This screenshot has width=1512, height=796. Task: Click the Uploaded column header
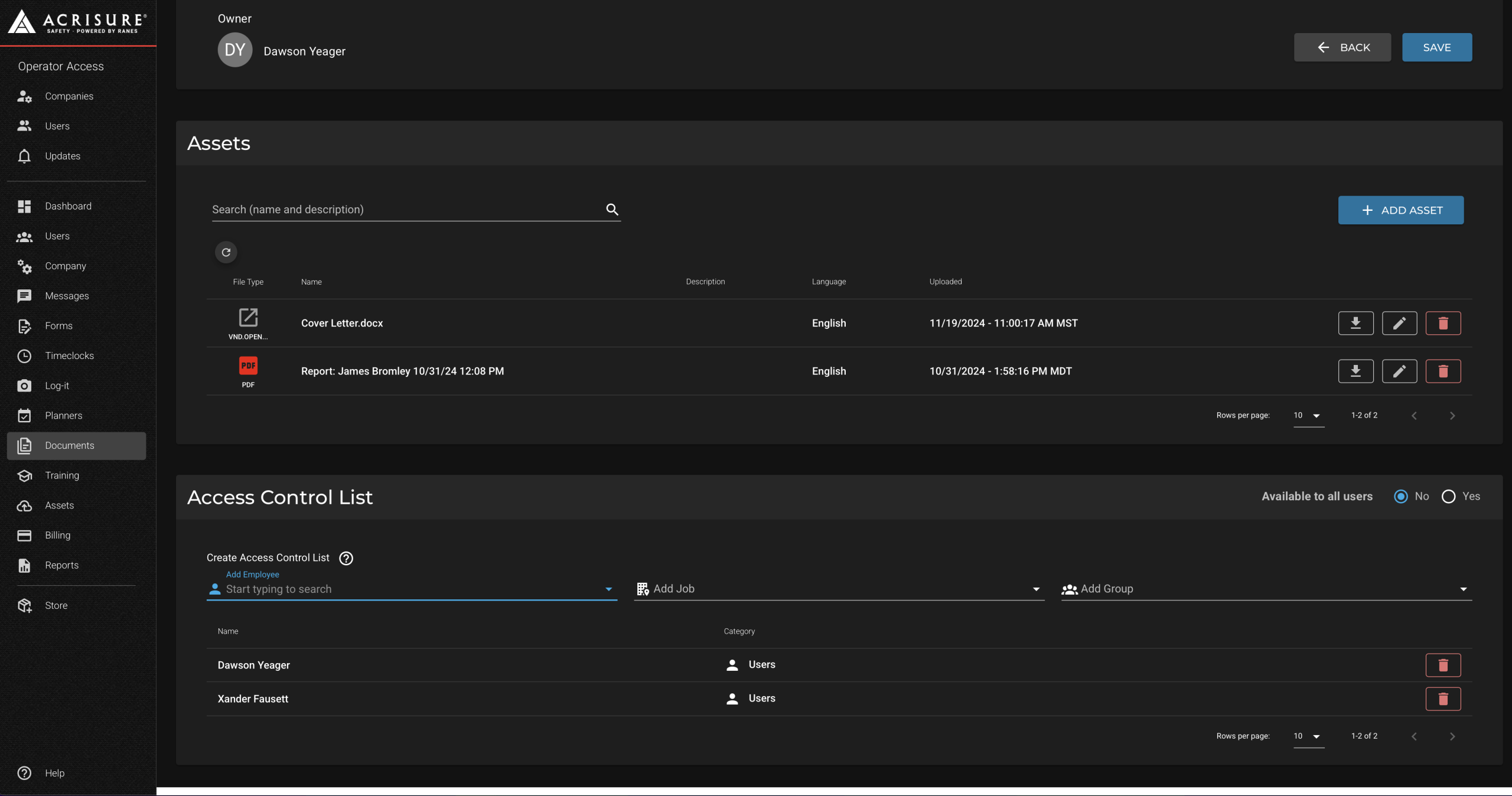pos(946,282)
